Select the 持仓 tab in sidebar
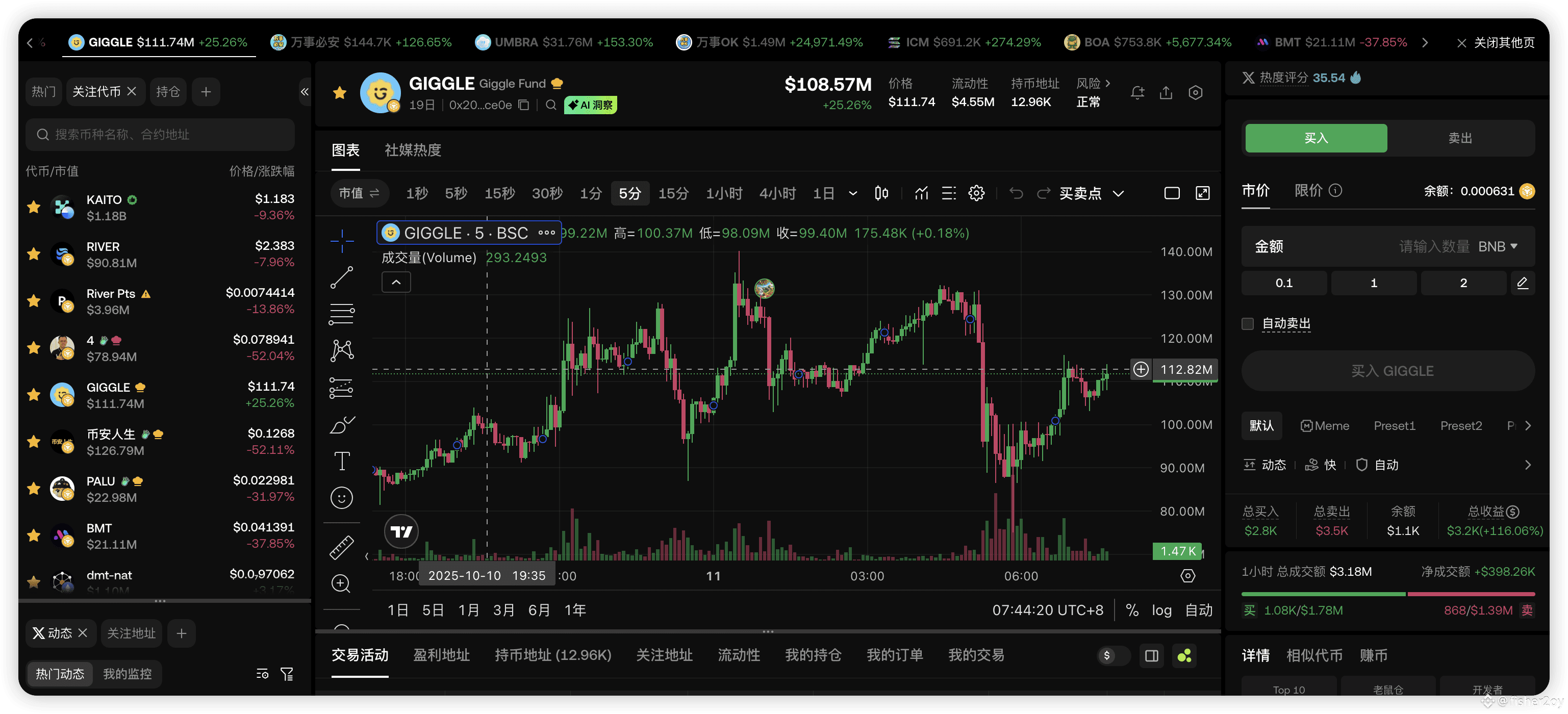The height and width of the screenshot is (714, 1568). 167,91
